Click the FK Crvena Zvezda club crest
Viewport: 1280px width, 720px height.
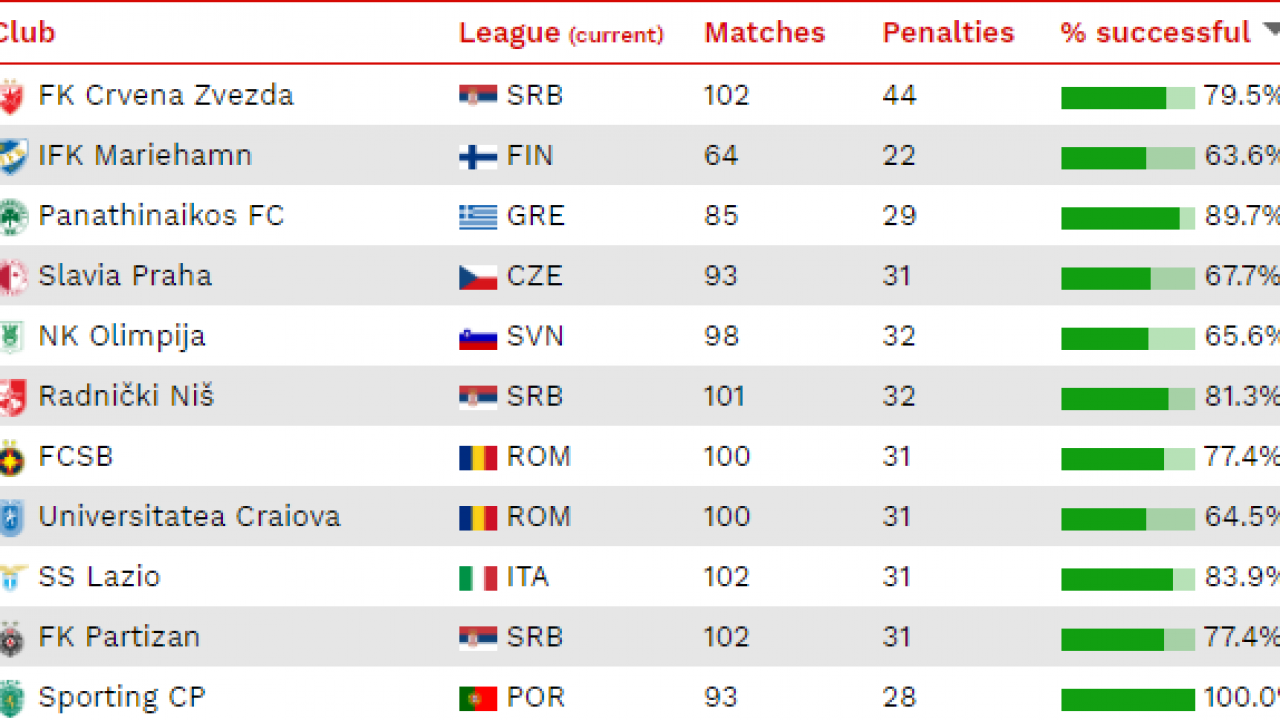coord(12,96)
